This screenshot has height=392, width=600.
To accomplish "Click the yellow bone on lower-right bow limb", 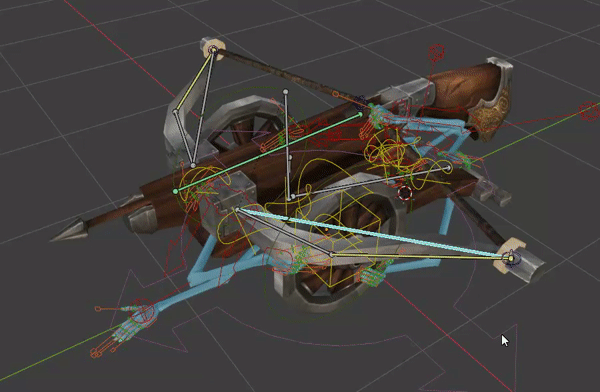I will click(x=421, y=256).
